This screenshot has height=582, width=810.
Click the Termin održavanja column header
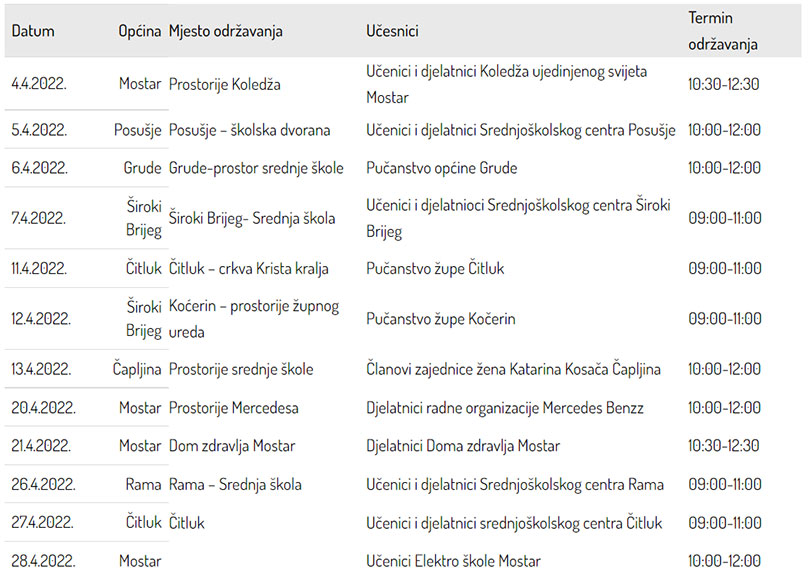(x=722, y=31)
